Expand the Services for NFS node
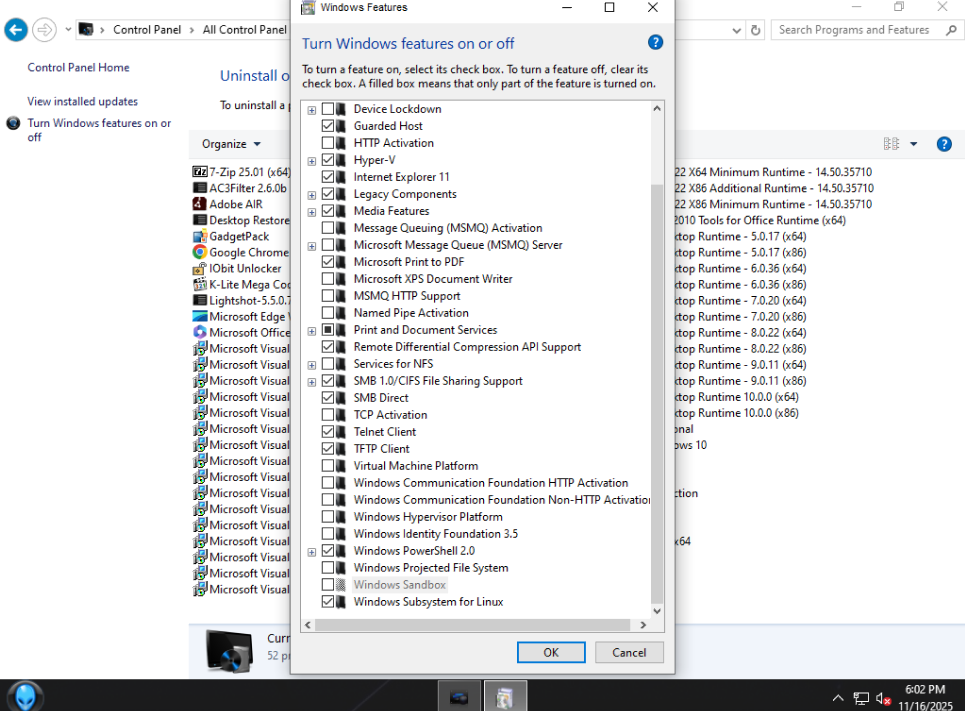 pos(312,365)
